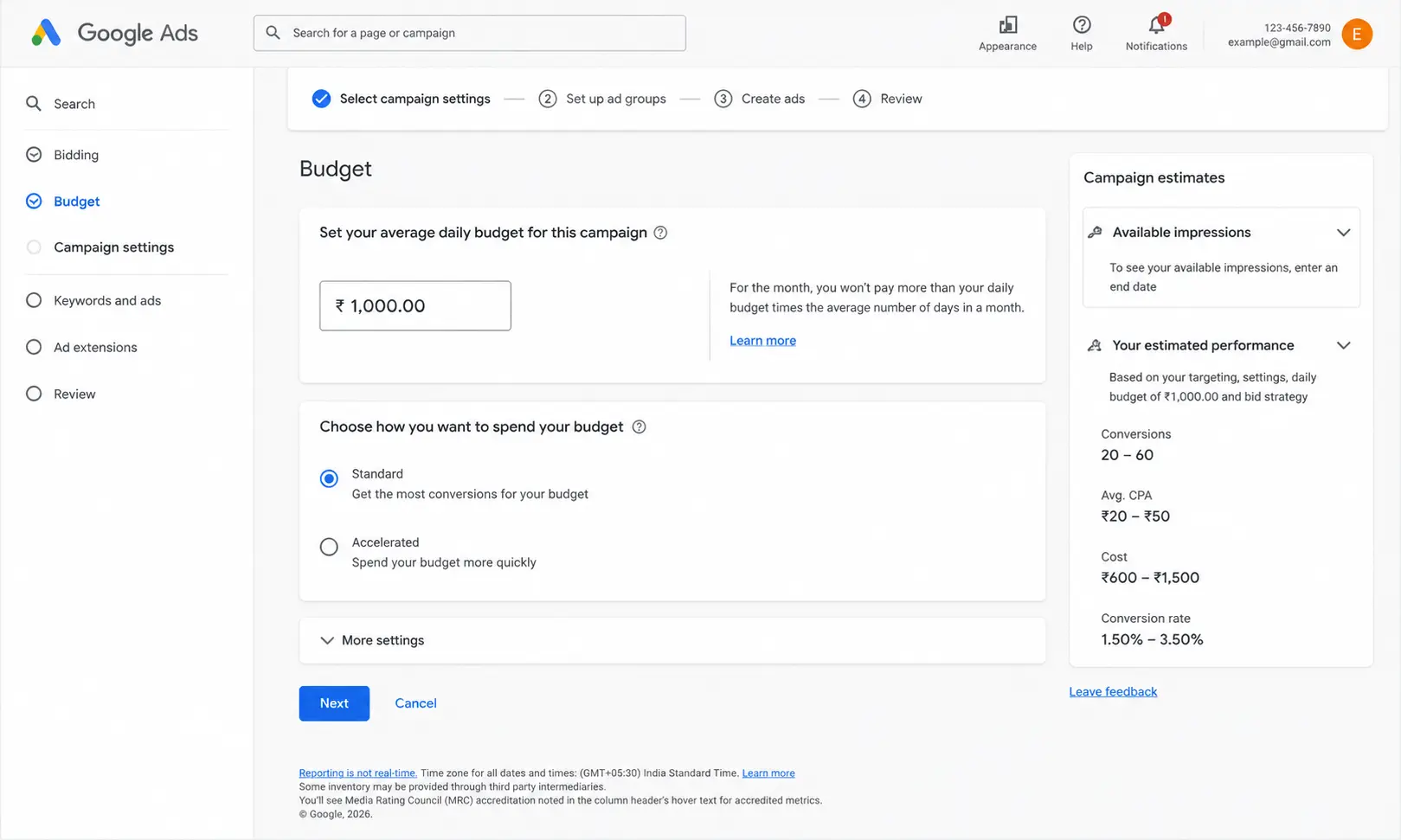Screen dimensions: 1401x840
Task: Collapse the Available impressions section
Action: pyautogui.click(x=1343, y=233)
